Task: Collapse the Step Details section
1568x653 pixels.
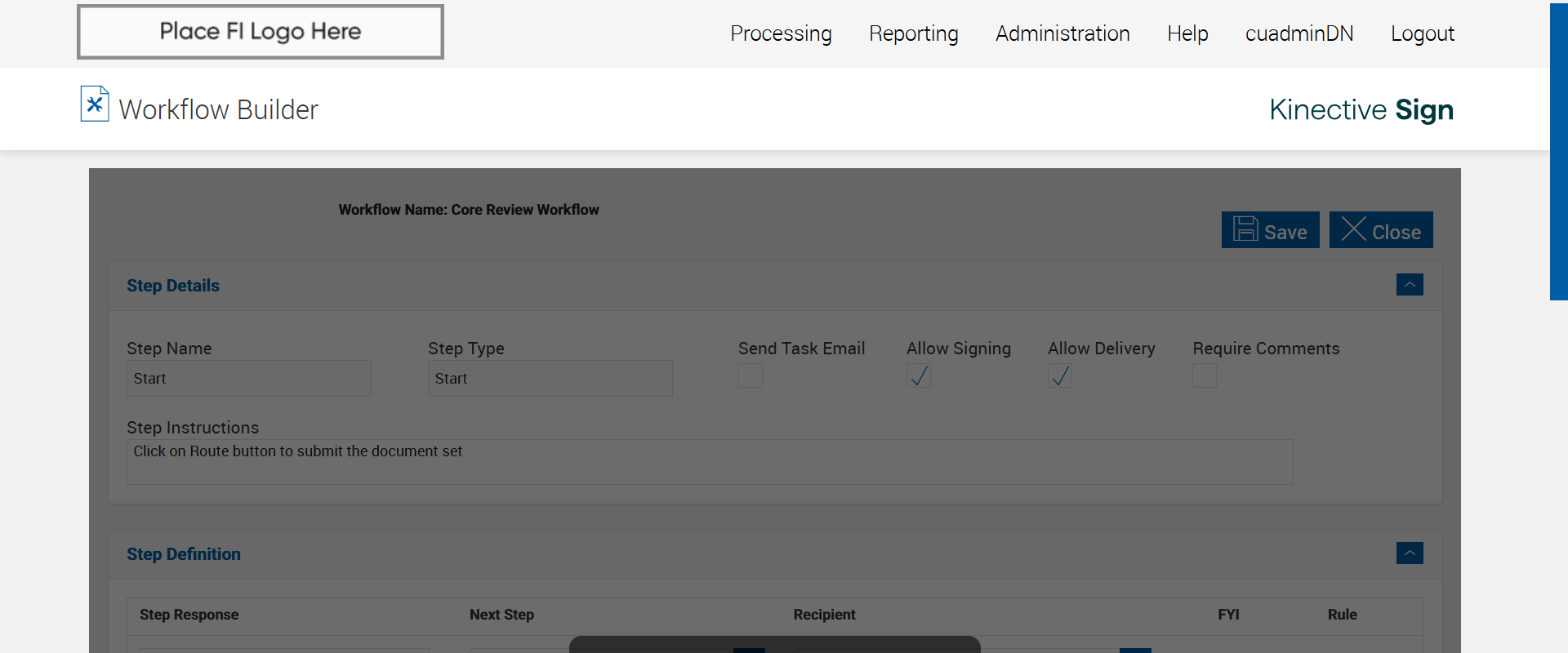Action: 1410,285
